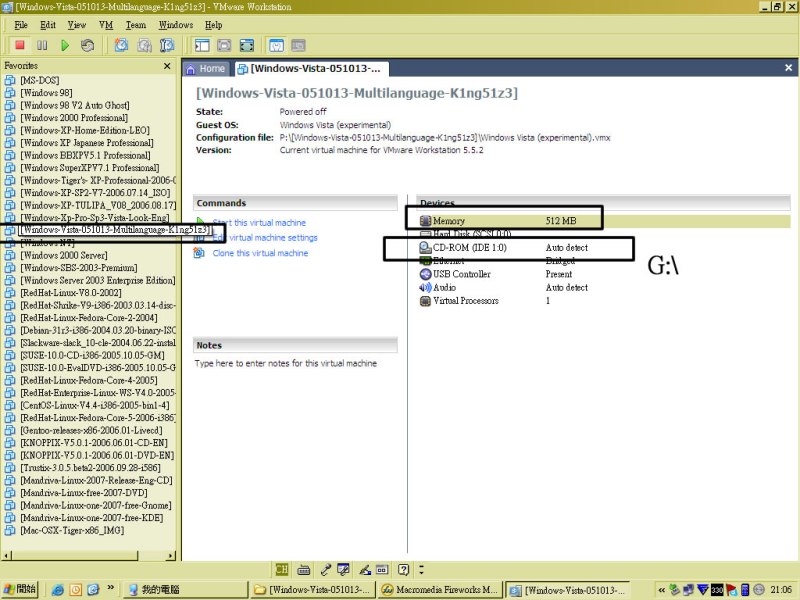Viewport: 800px width, 600px height.
Task: Select [Windows 98] in Favorites
Action: coord(46,93)
